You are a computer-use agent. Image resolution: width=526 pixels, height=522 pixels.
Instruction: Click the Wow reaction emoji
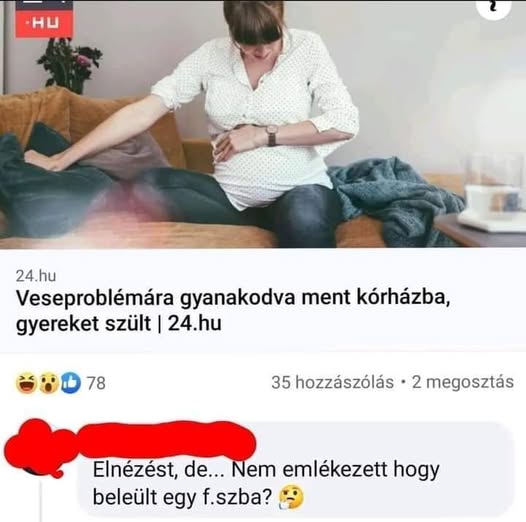click(x=49, y=383)
